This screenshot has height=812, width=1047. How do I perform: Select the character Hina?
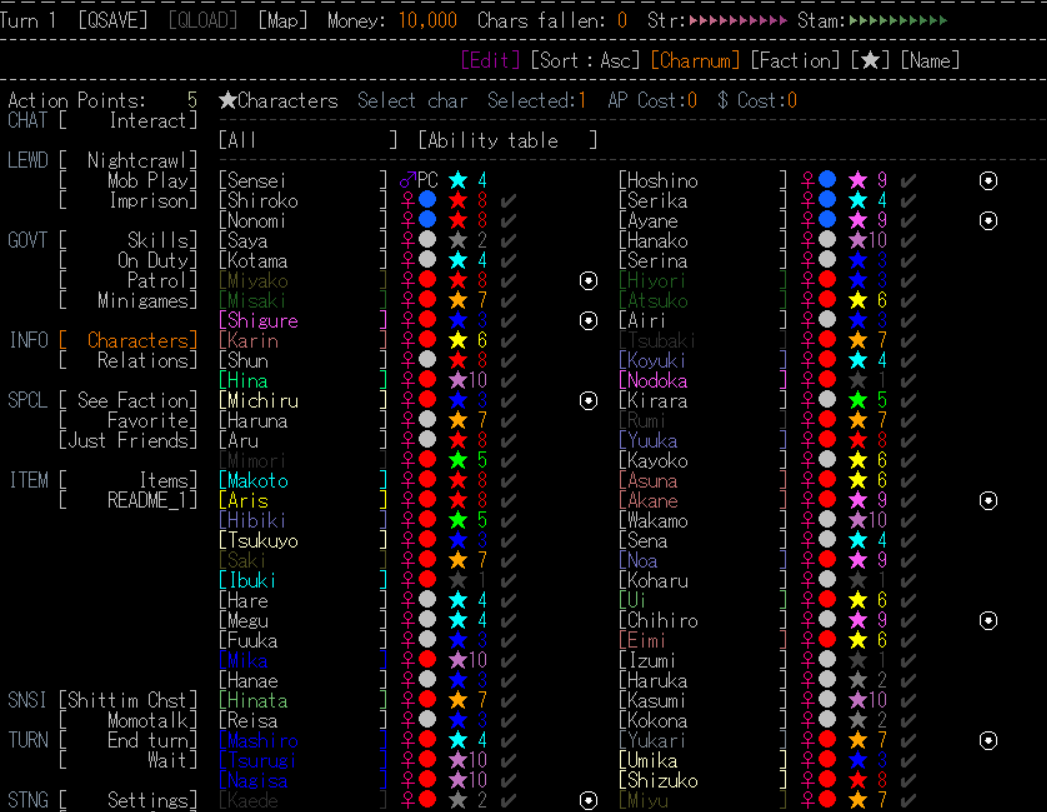pyautogui.click(x=303, y=381)
